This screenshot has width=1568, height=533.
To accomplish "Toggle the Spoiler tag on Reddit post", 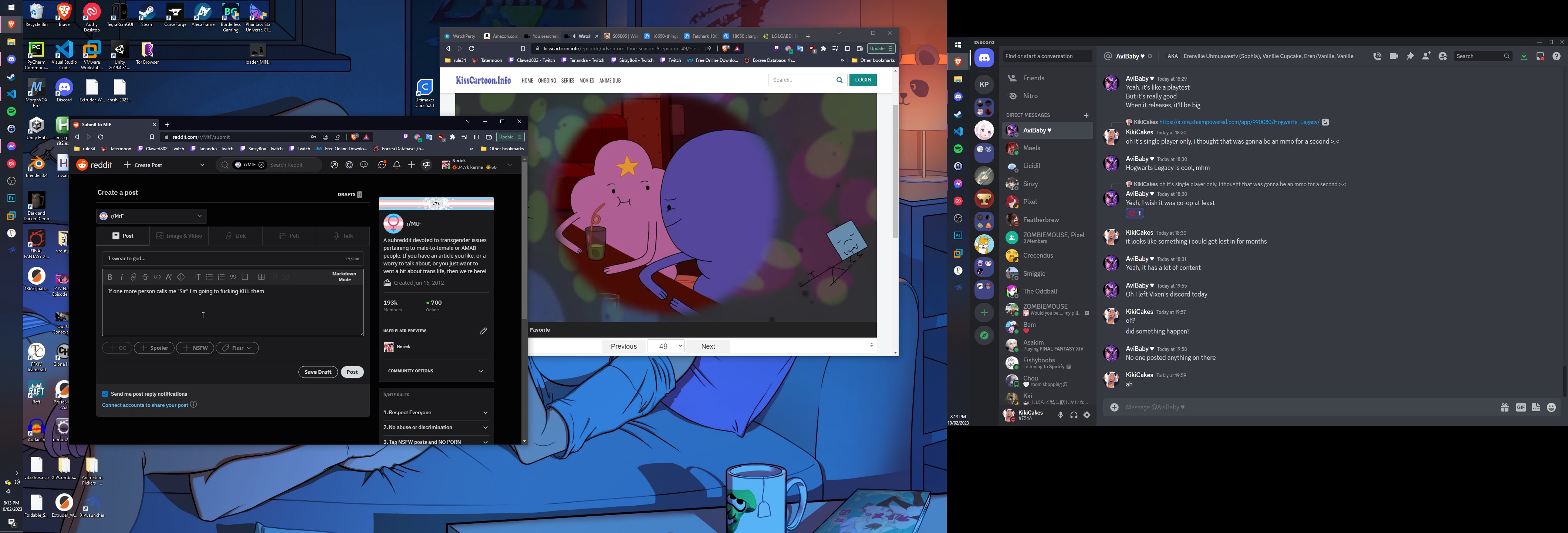I will pyautogui.click(x=154, y=348).
